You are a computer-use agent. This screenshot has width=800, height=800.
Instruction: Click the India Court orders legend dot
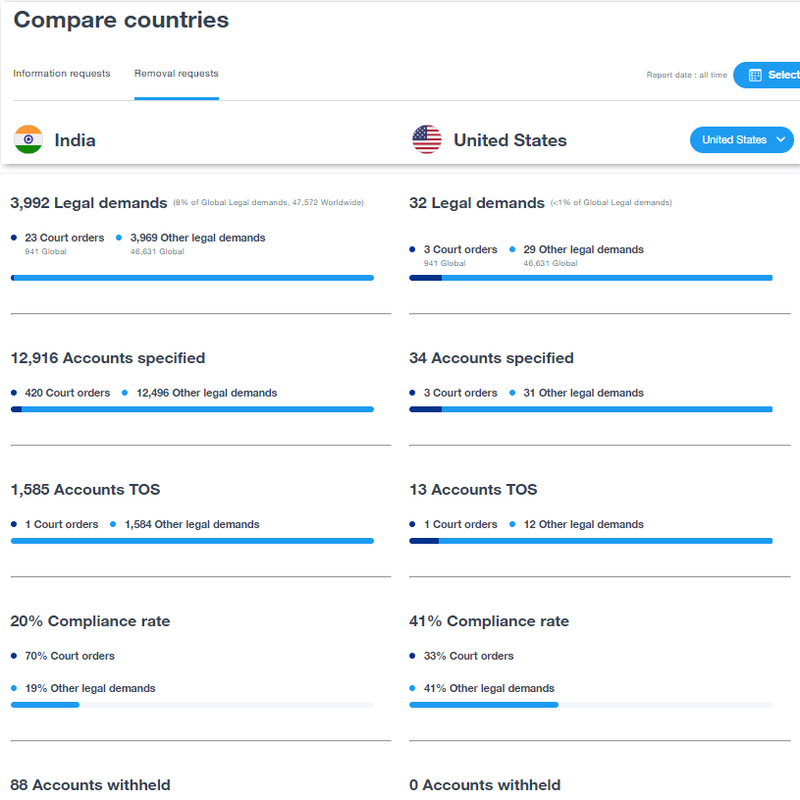tap(14, 238)
